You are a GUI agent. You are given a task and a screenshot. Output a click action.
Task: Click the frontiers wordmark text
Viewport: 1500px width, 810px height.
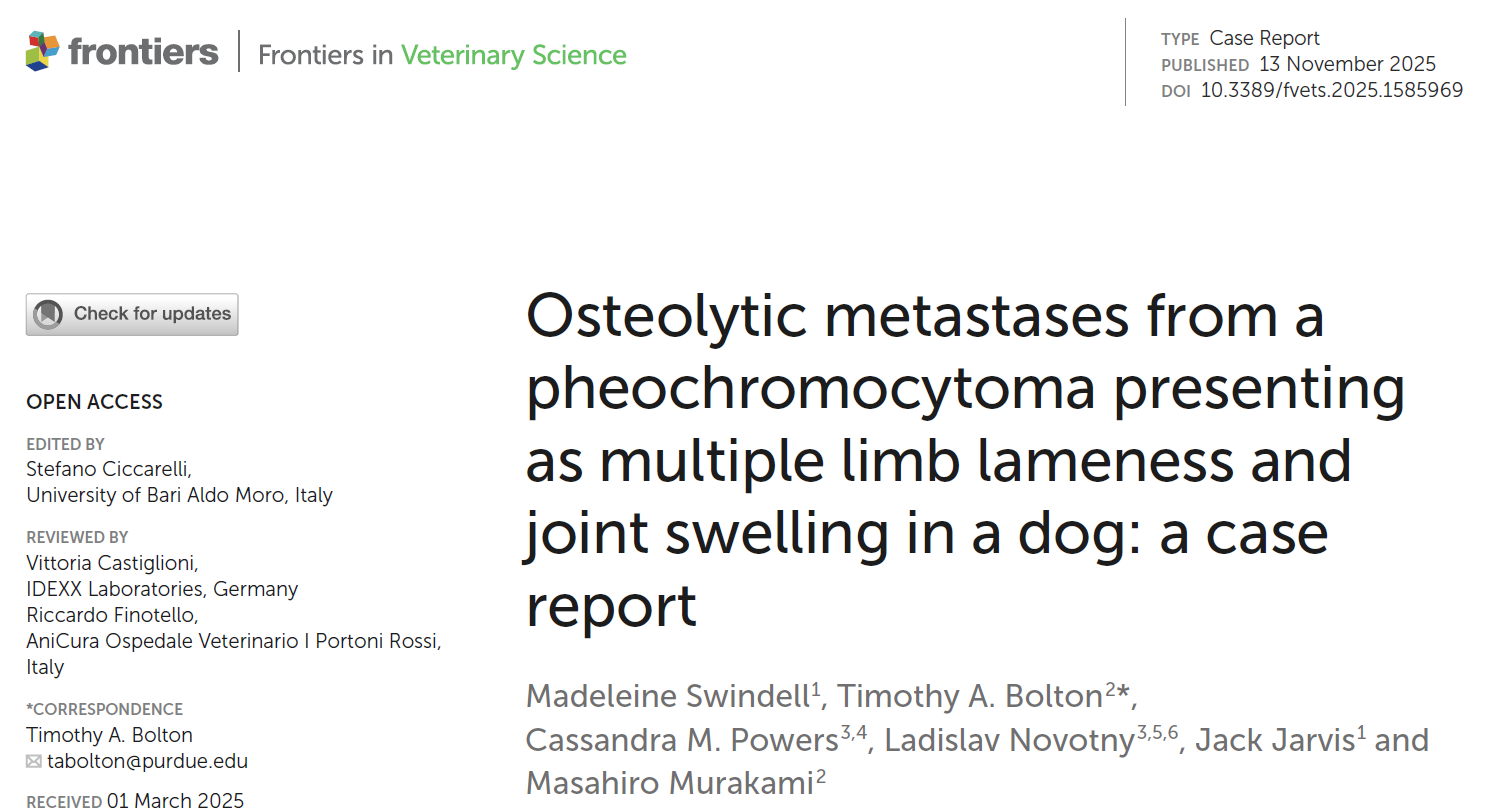pos(143,51)
